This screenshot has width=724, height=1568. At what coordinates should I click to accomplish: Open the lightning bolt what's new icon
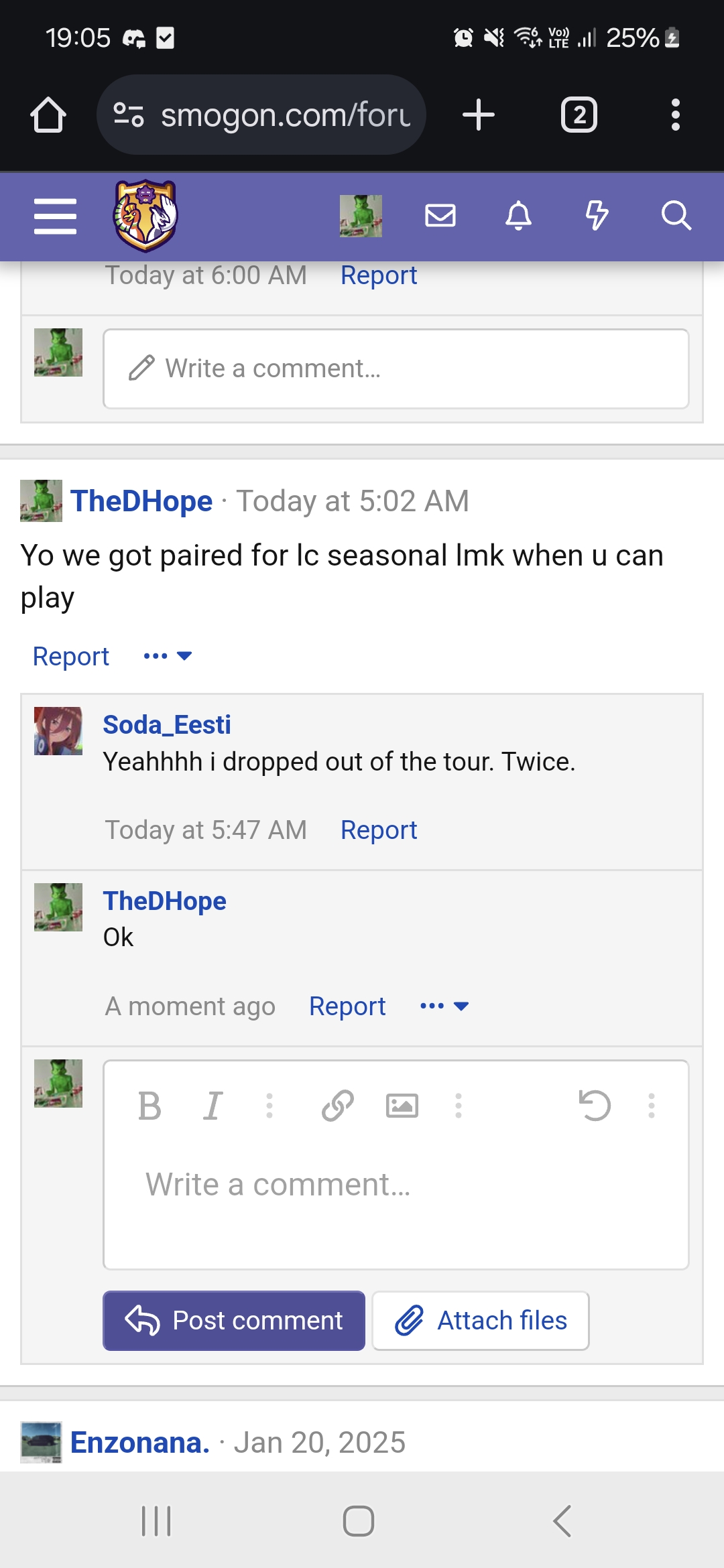[x=597, y=216]
